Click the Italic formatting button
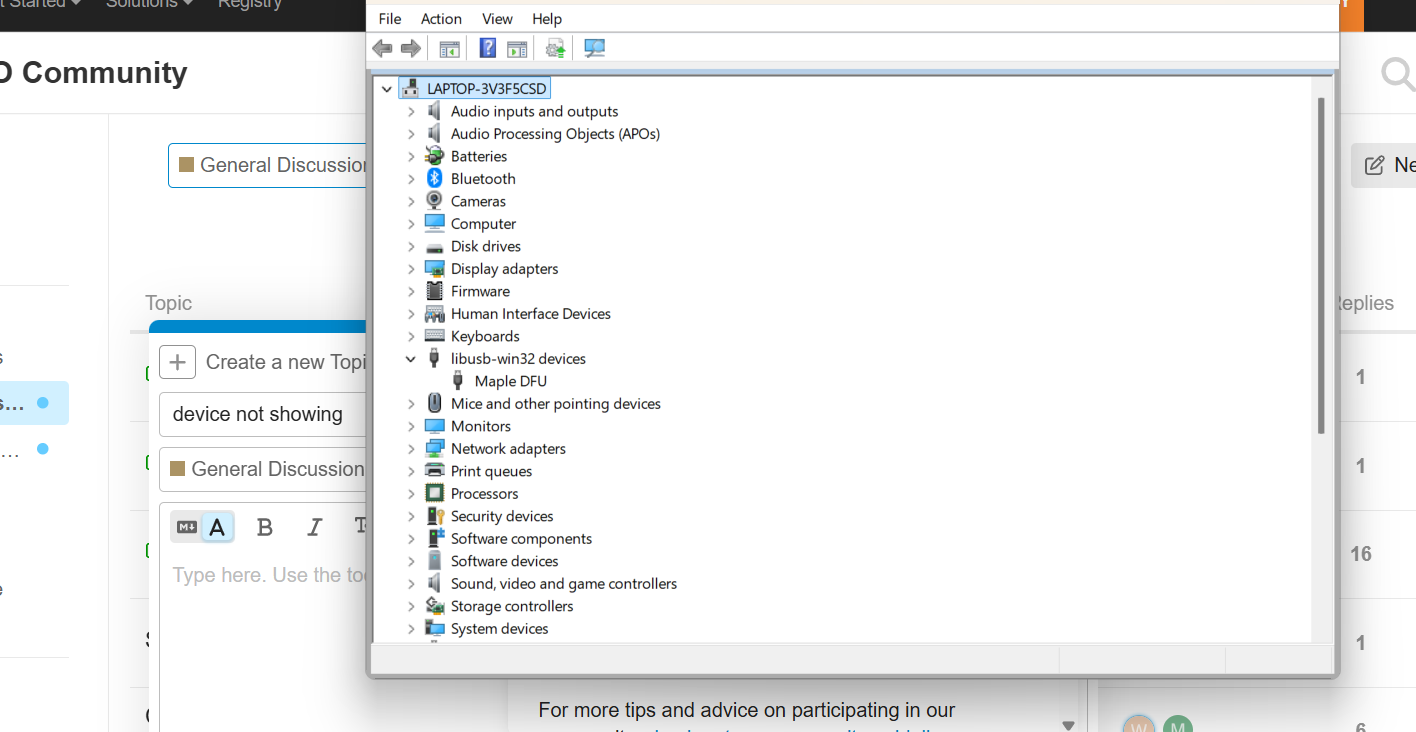1416x732 pixels. 314,527
